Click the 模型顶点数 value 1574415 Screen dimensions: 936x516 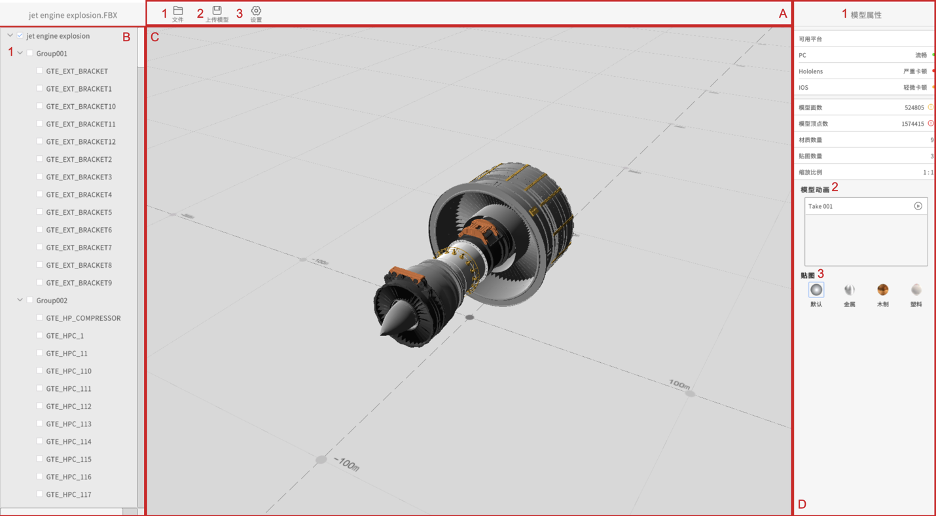[913, 124]
